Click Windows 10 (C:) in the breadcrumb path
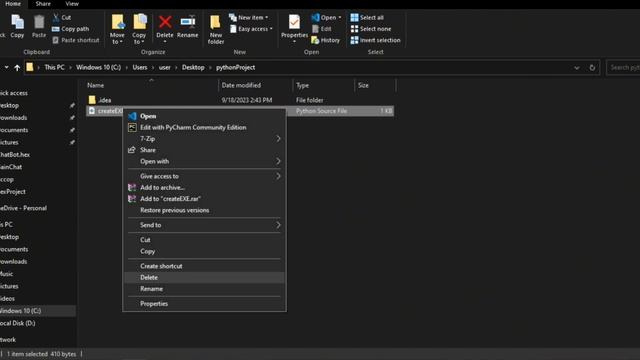 pyautogui.click(x=98, y=67)
